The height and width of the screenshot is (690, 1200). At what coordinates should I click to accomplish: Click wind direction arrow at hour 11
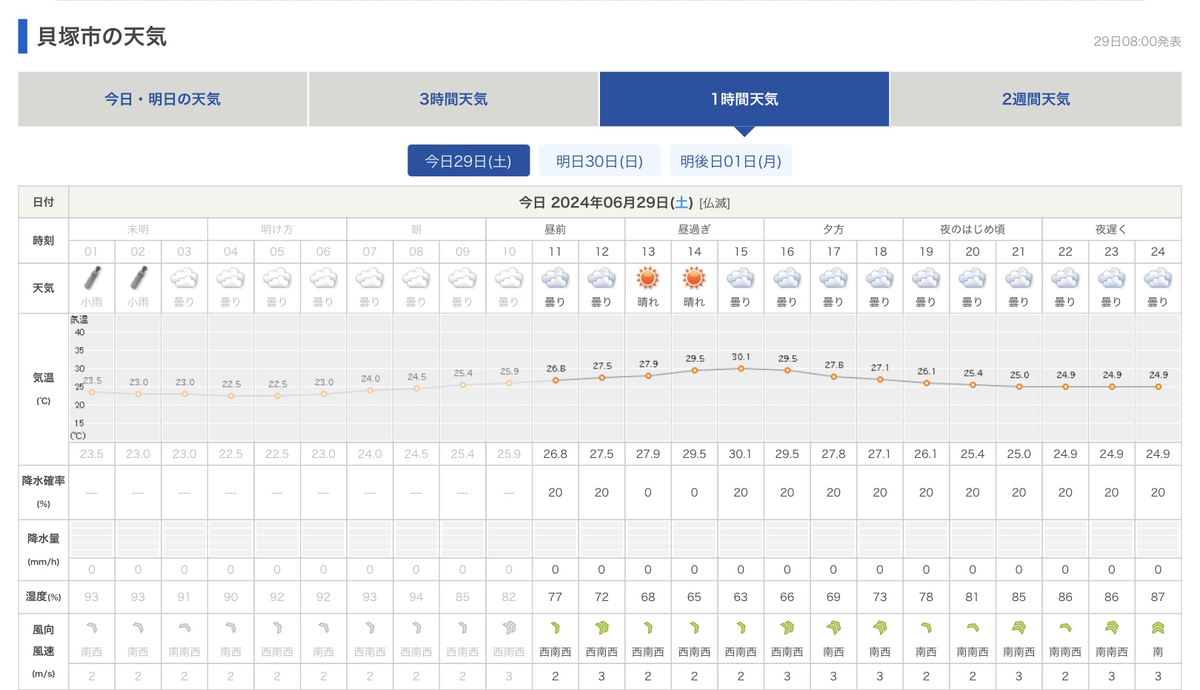coord(555,628)
